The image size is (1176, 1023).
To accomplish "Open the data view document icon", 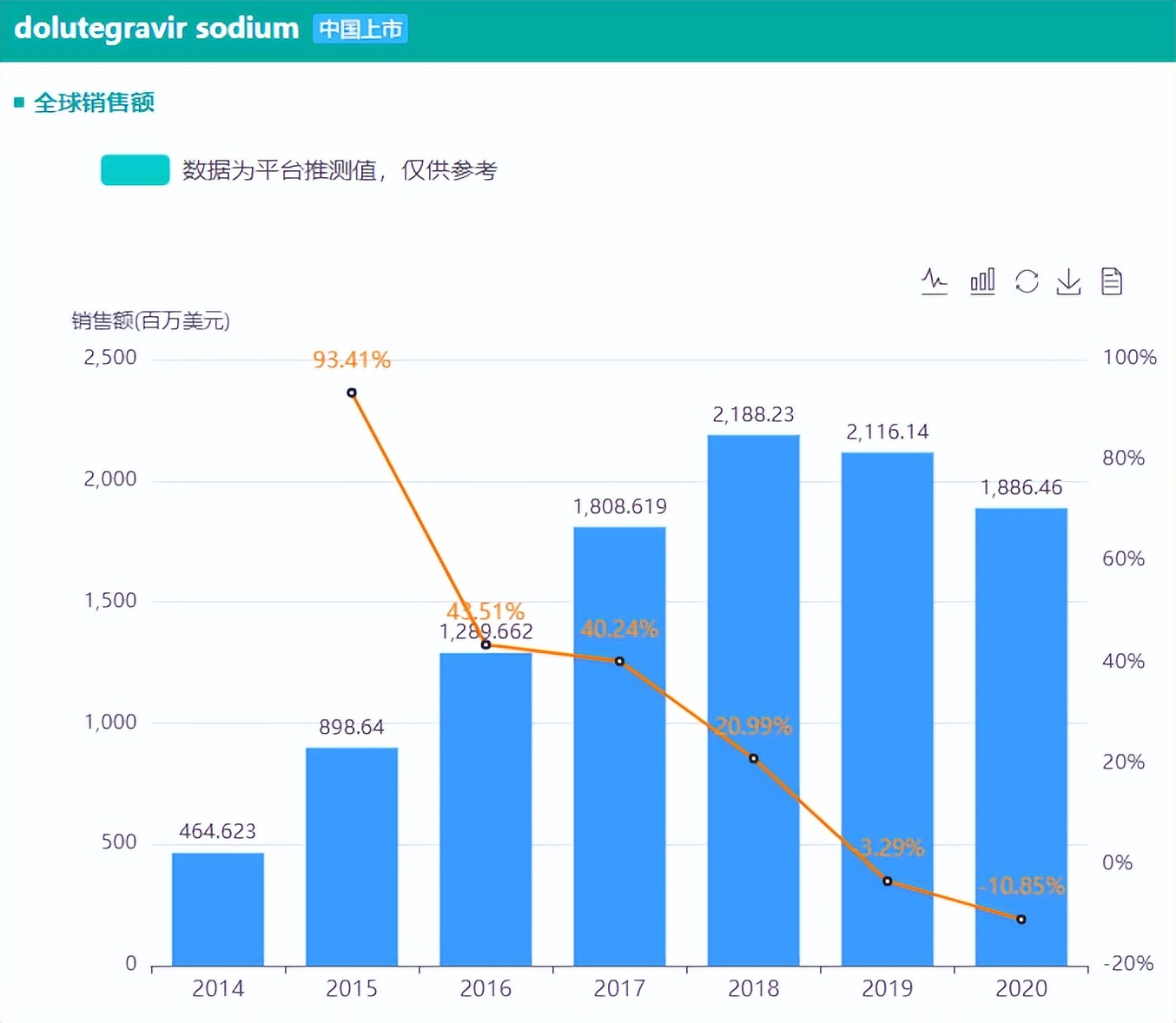I will (x=1113, y=281).
